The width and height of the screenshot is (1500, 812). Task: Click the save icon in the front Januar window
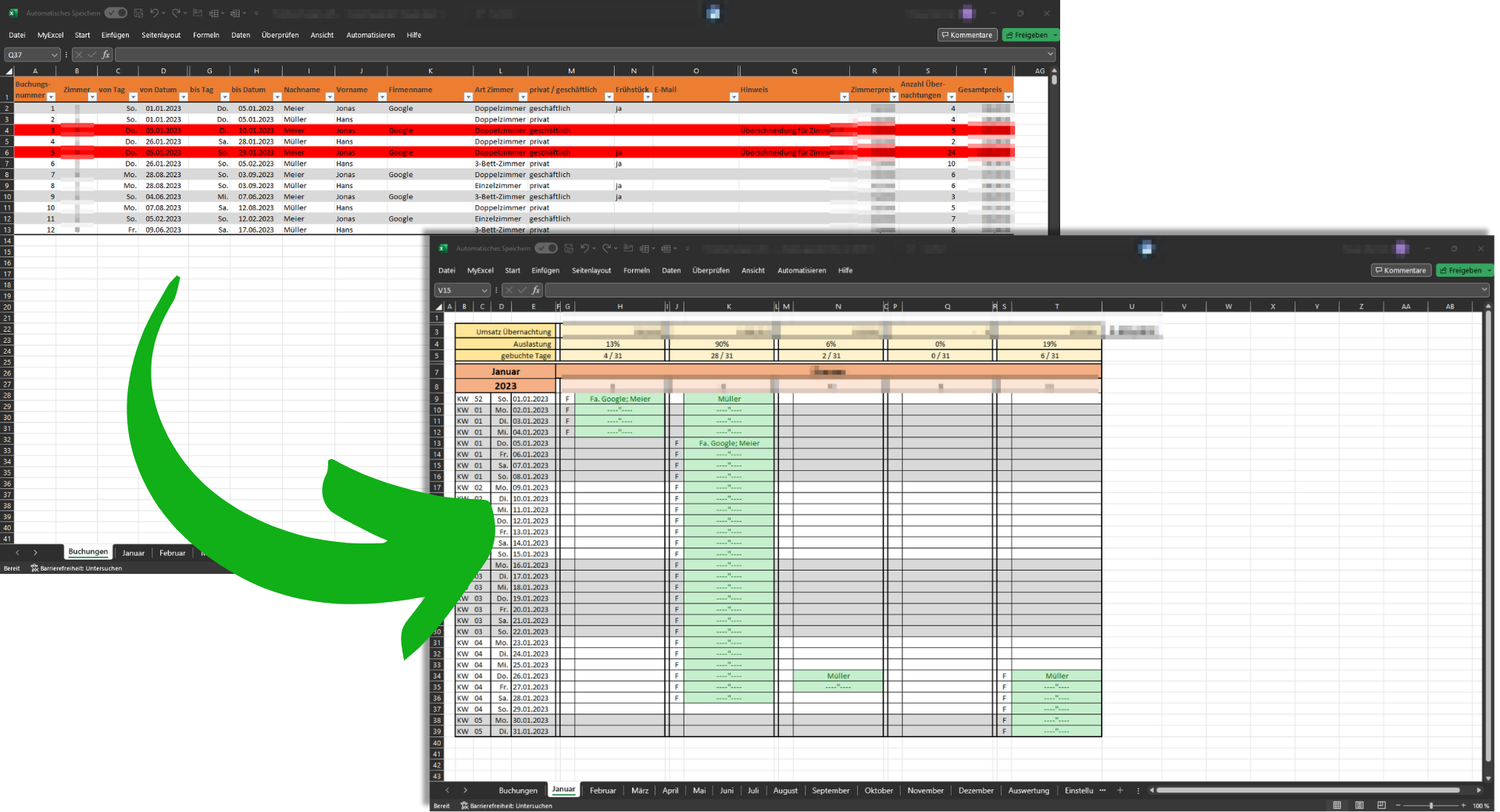pos(569,248)
